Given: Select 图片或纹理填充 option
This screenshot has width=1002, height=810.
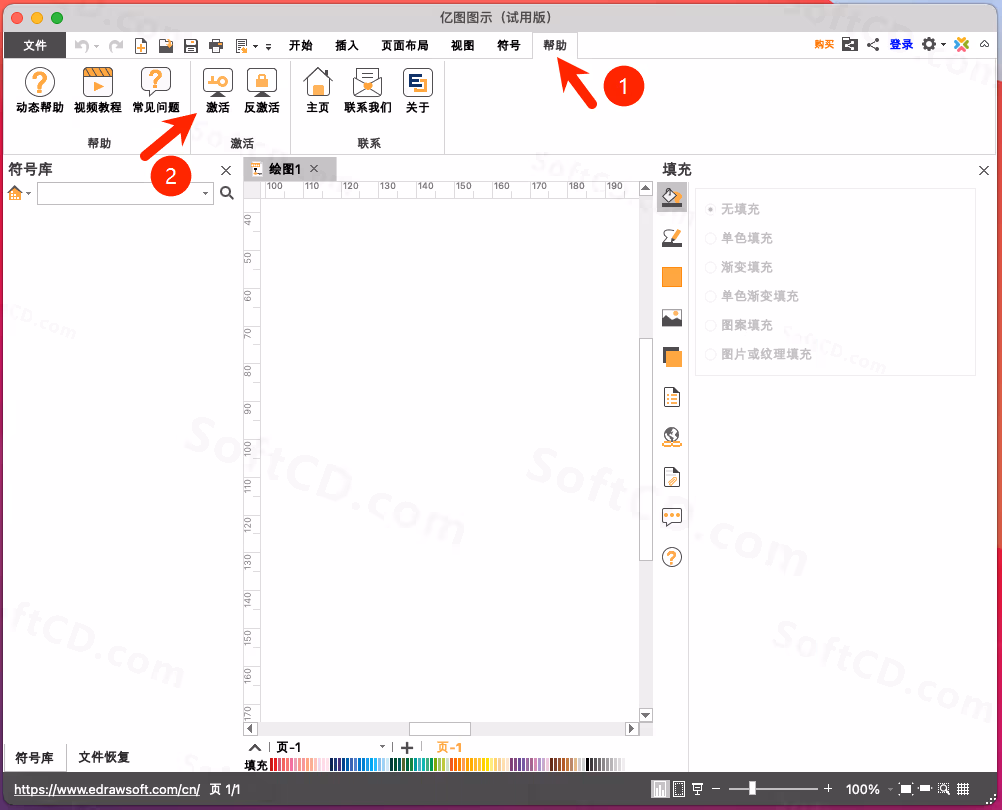Looking at the screenshot, I should click(x=759, y=355).
